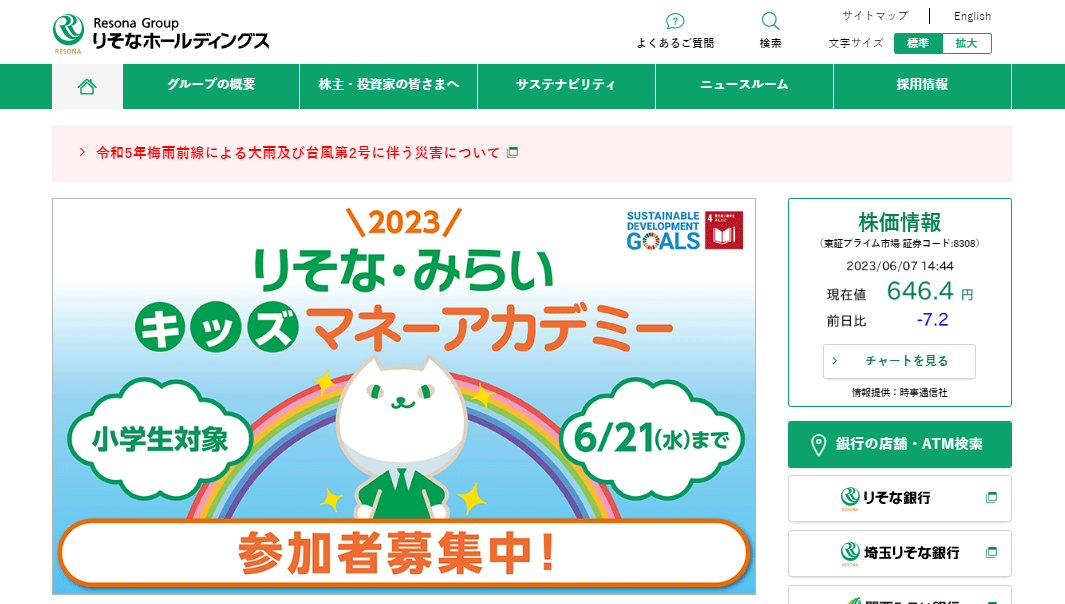Image resolution: width=1065 pixels, height=604 pixels.
Task: Set text size to 標準
Action: (x=918, y=43)
